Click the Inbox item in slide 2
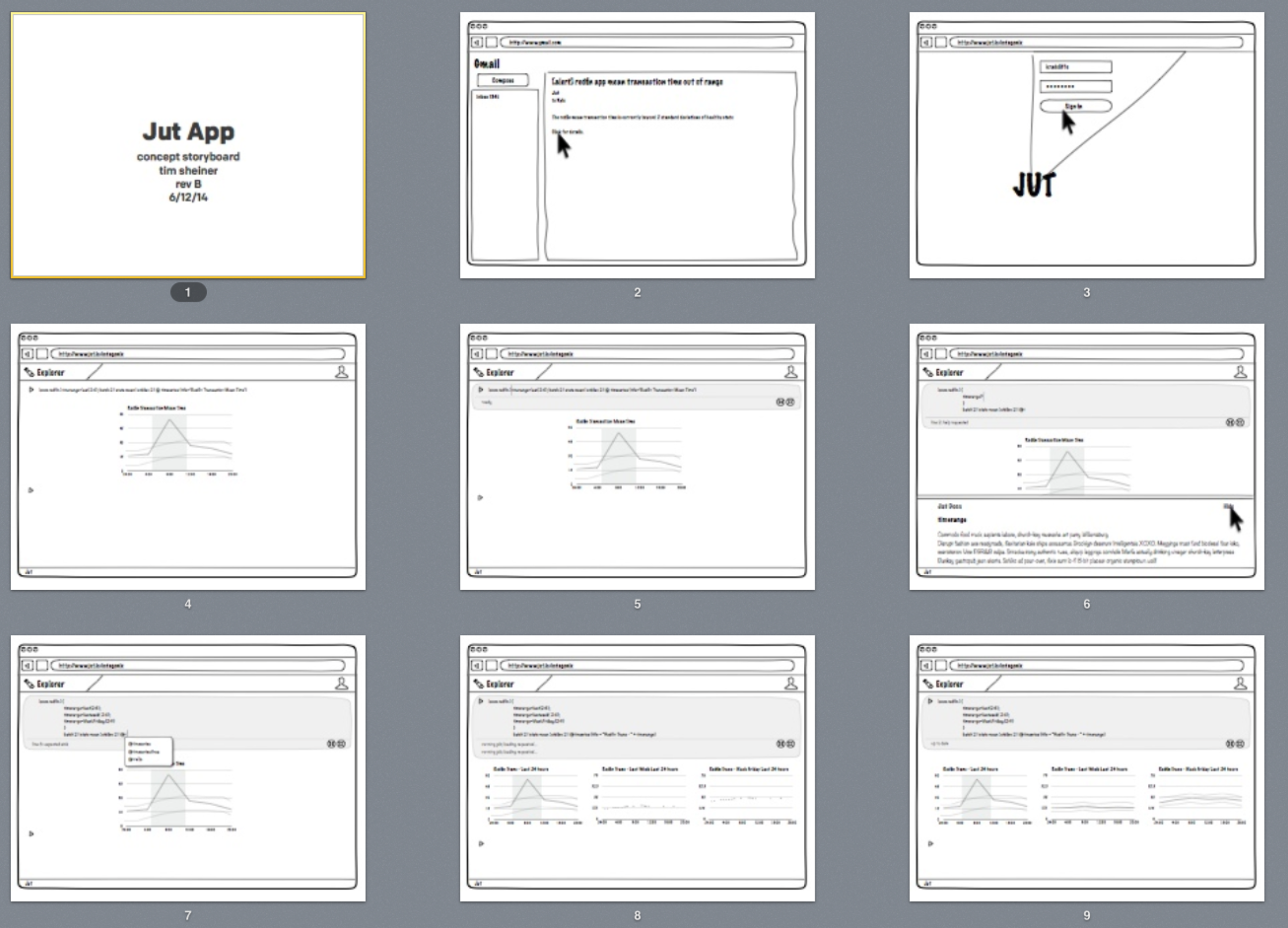Screen dimensions: 1288x928 487,97
